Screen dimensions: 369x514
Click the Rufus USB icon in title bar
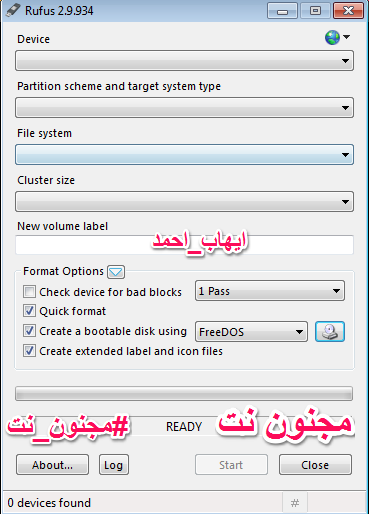[x=13, y=10]
